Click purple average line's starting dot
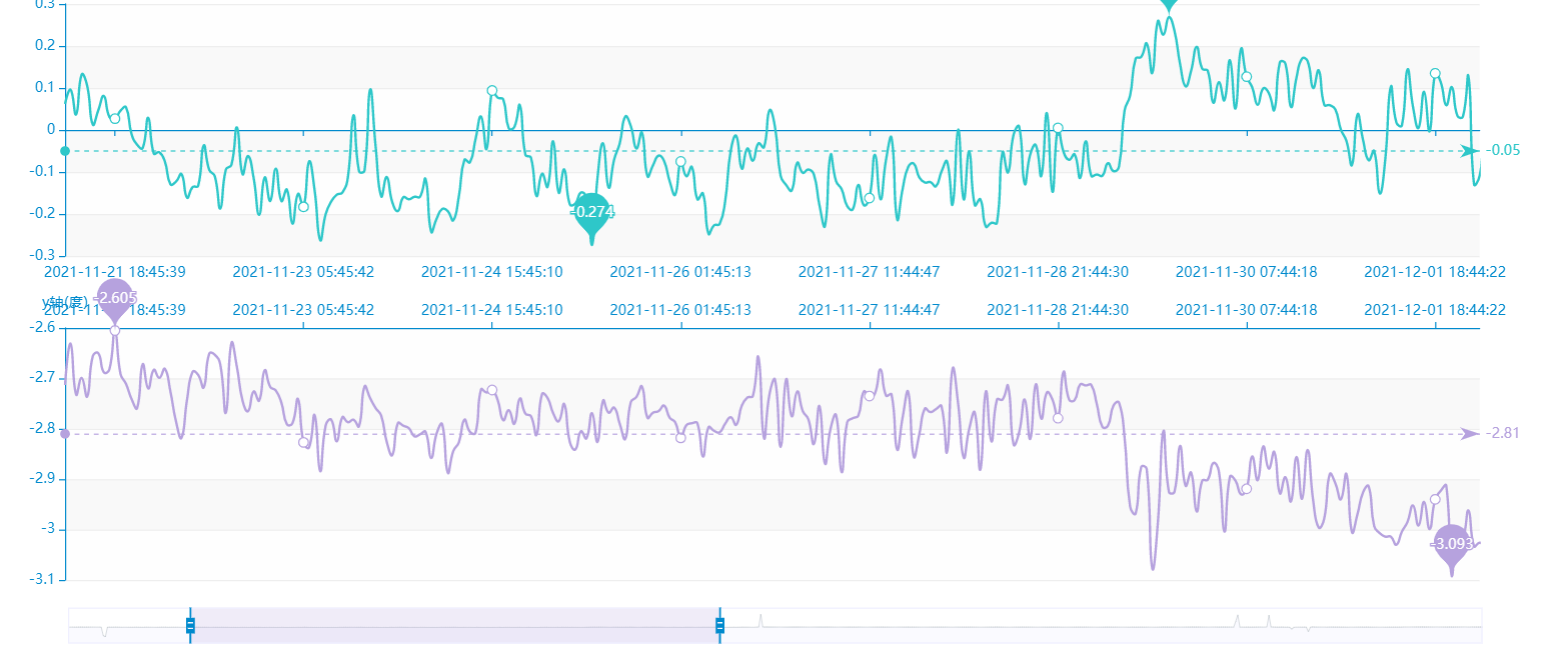The height and width of the screenshot is (646, 1558). tap(65, 434)
